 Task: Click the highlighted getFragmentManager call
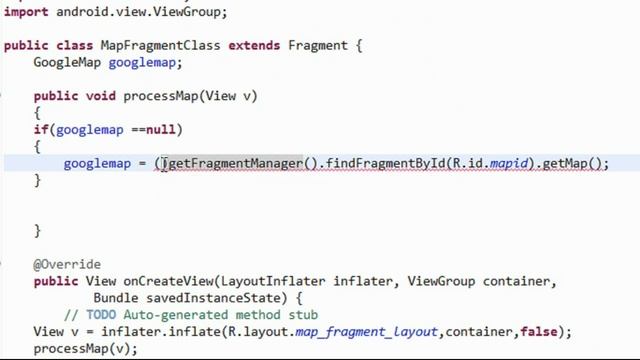click(x=235, y=163)
